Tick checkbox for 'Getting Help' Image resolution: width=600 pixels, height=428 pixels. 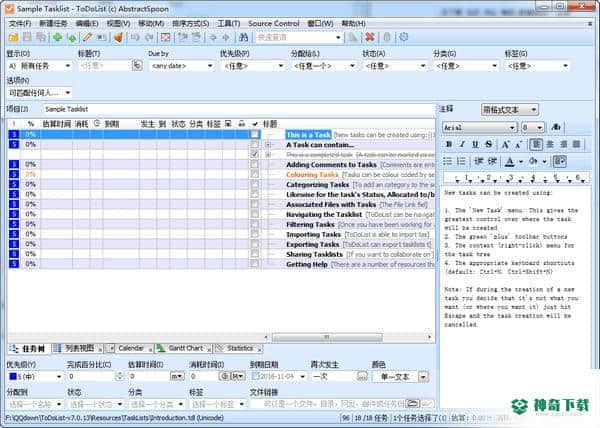click(254, 264)
